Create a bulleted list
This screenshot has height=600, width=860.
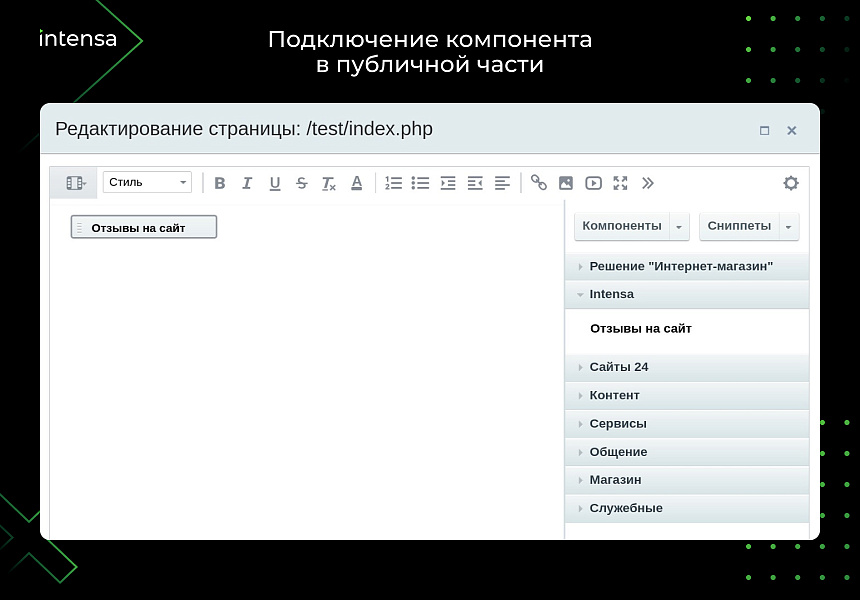point(420,183)
